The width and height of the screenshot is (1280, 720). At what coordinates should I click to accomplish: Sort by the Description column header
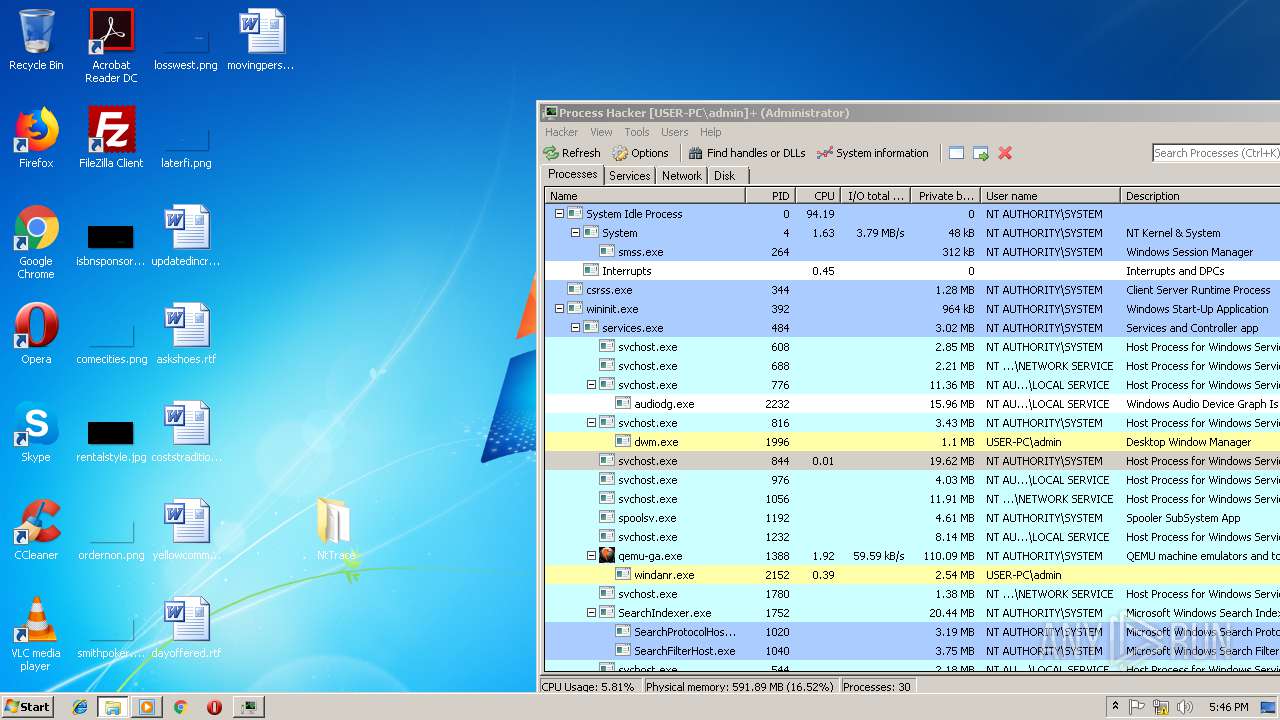[x=1200, y=195]
